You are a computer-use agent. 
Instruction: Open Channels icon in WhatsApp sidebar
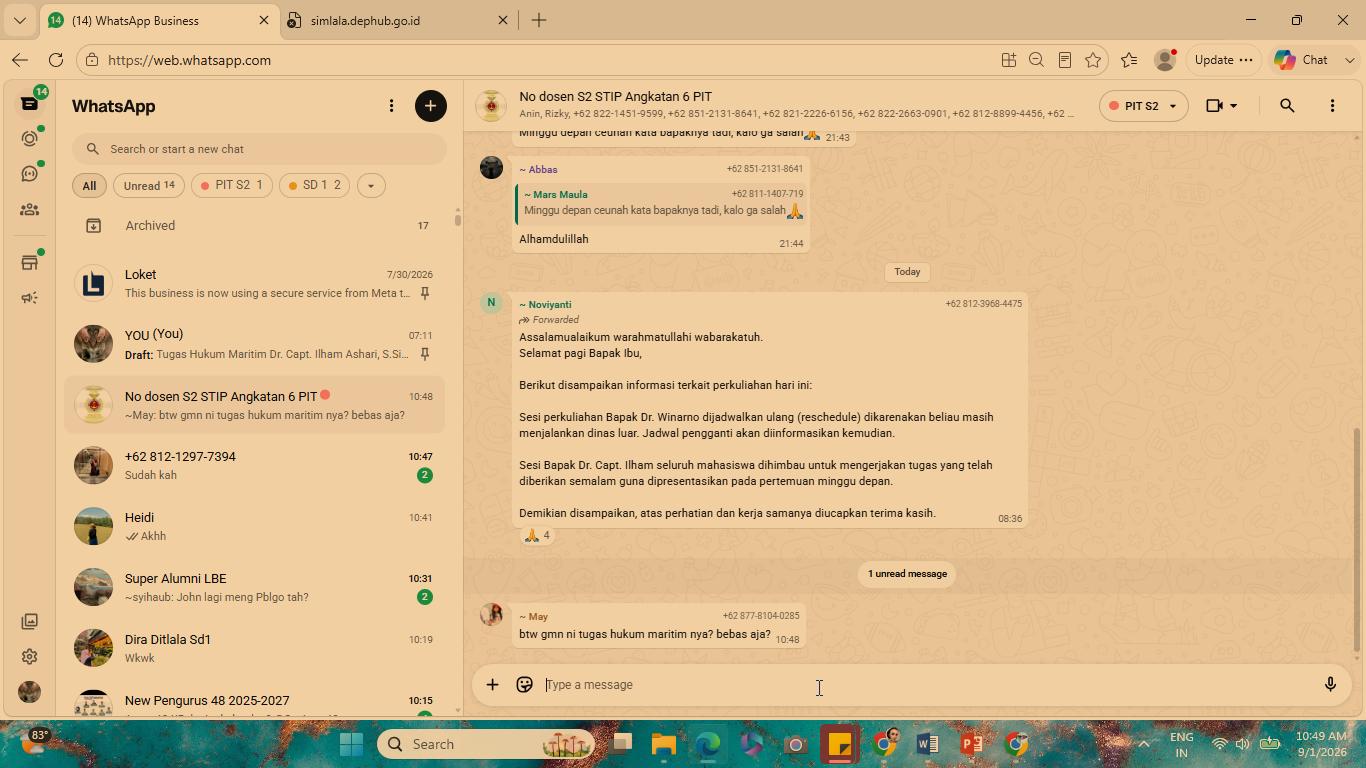(x=29, y=174)
